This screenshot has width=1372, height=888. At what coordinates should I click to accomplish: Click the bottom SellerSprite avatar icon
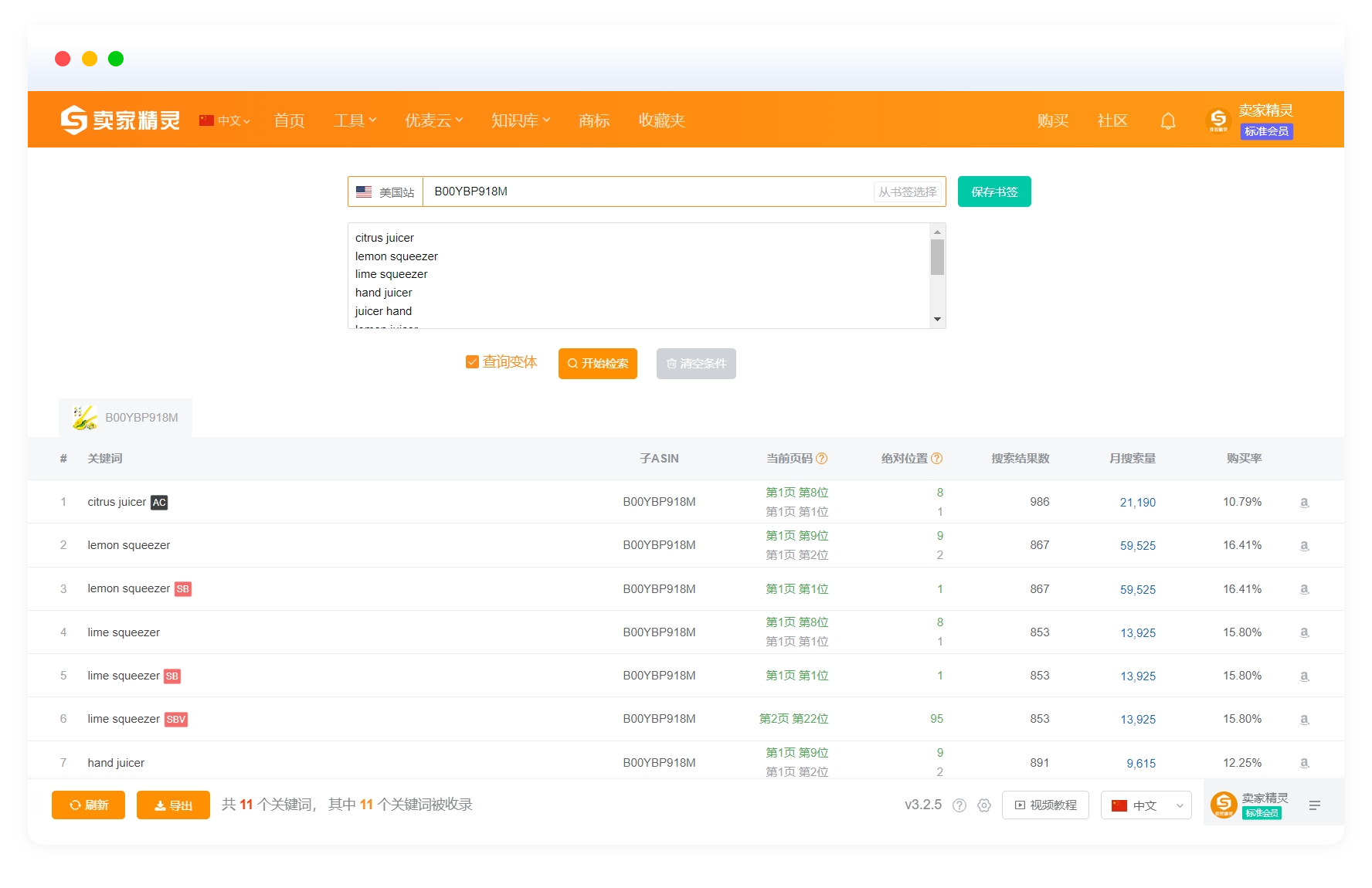[1224, 805]
